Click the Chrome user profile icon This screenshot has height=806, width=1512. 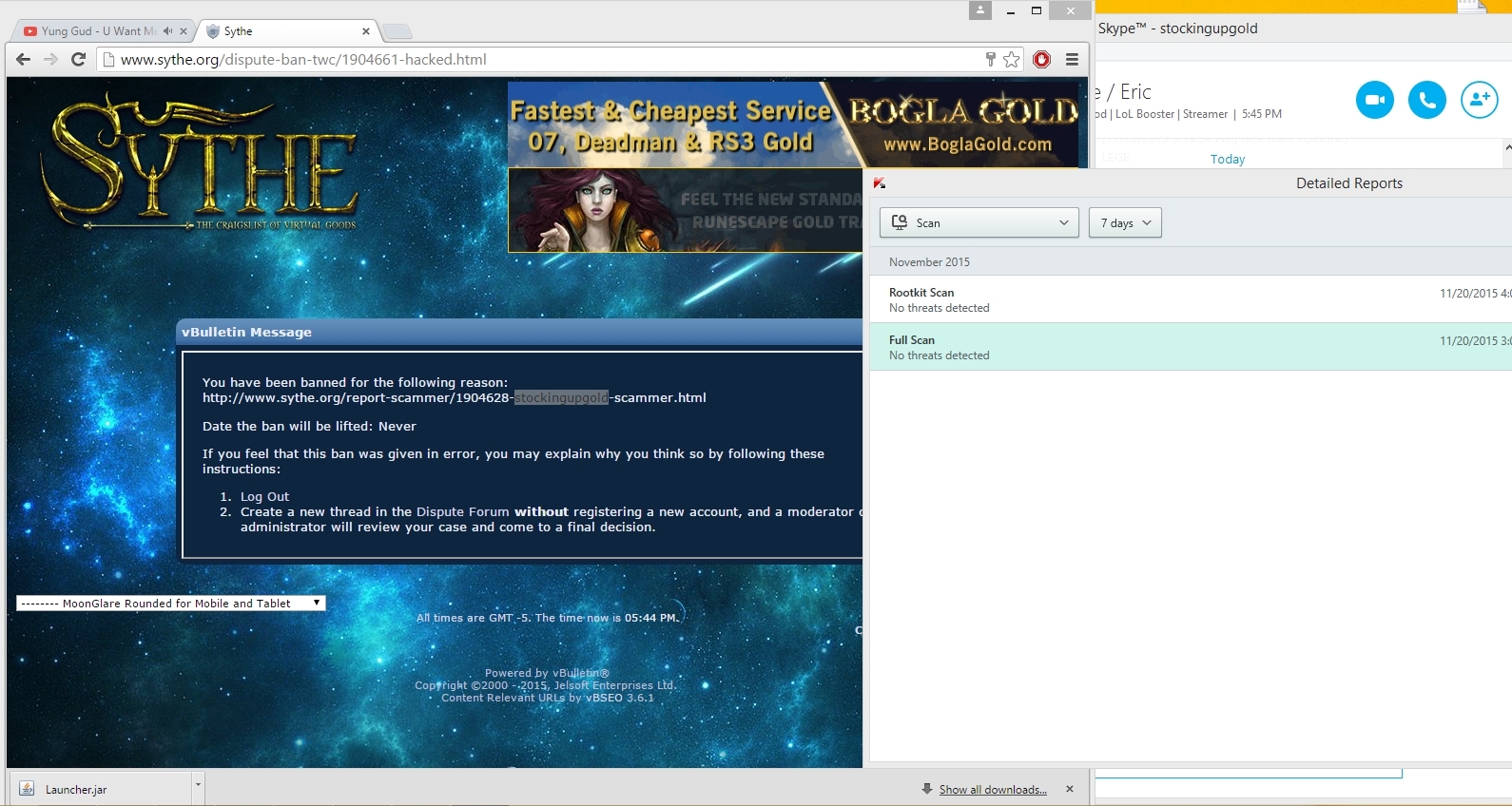(980, 10)
